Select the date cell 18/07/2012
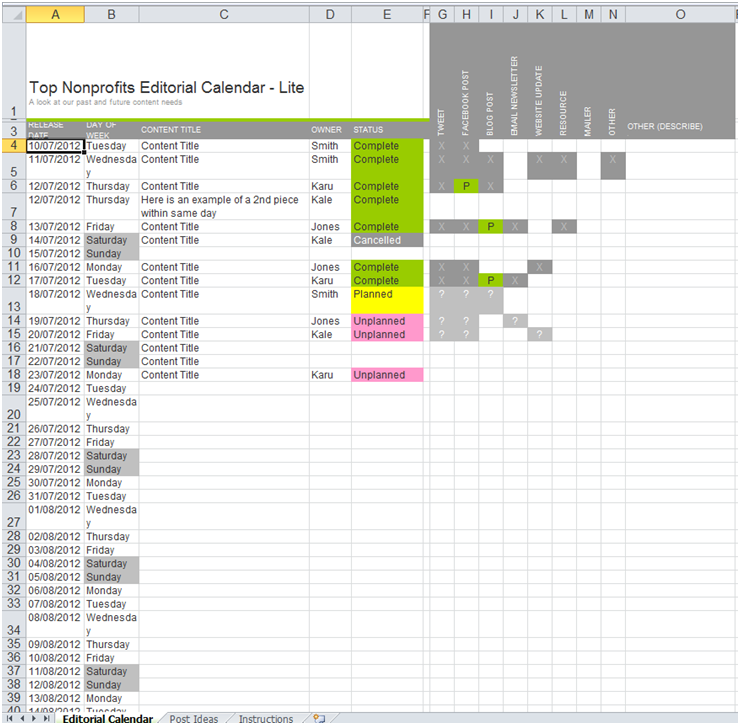Screen dimensions: 740x725 tap(55, 301)
